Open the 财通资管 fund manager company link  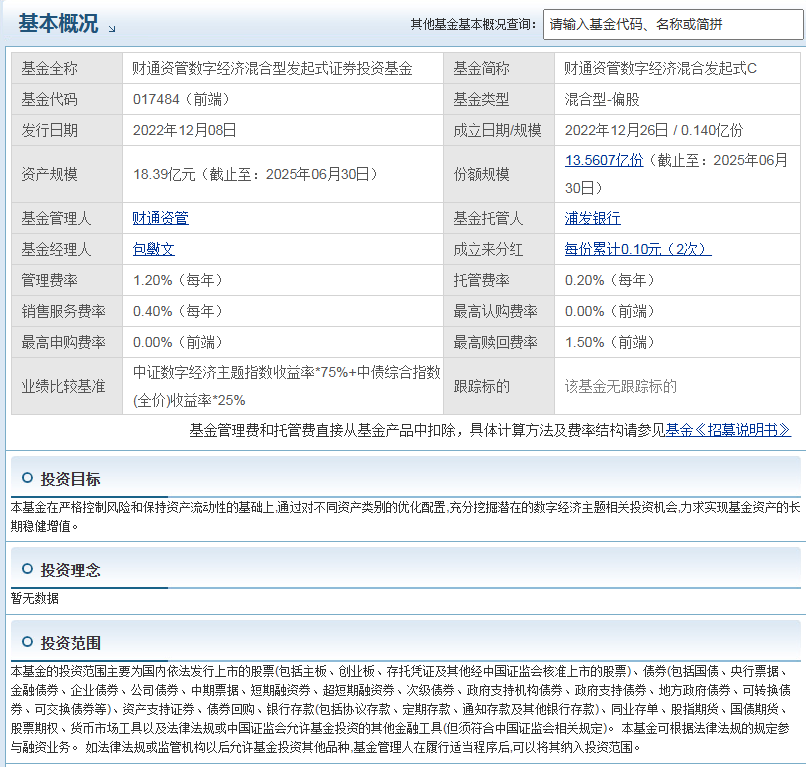pos(160,218)
